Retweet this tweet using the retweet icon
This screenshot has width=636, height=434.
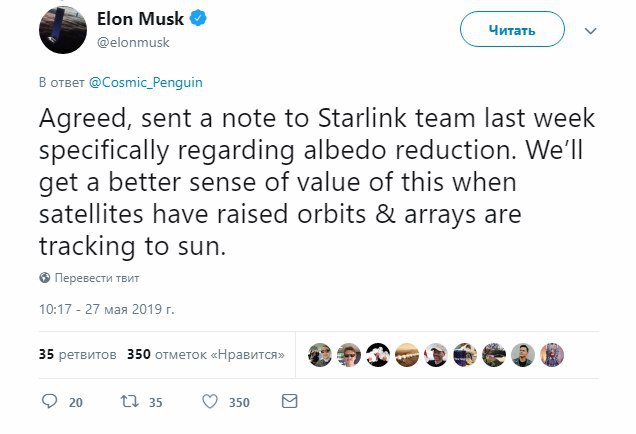[x=126, y=402]
